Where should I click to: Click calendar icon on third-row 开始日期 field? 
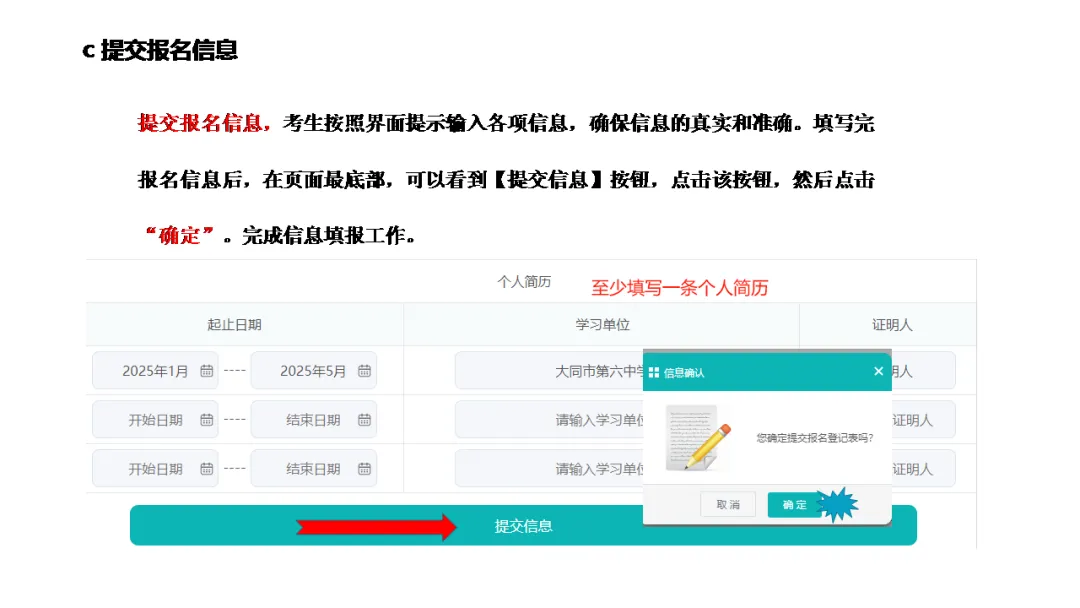click(207, 468)
